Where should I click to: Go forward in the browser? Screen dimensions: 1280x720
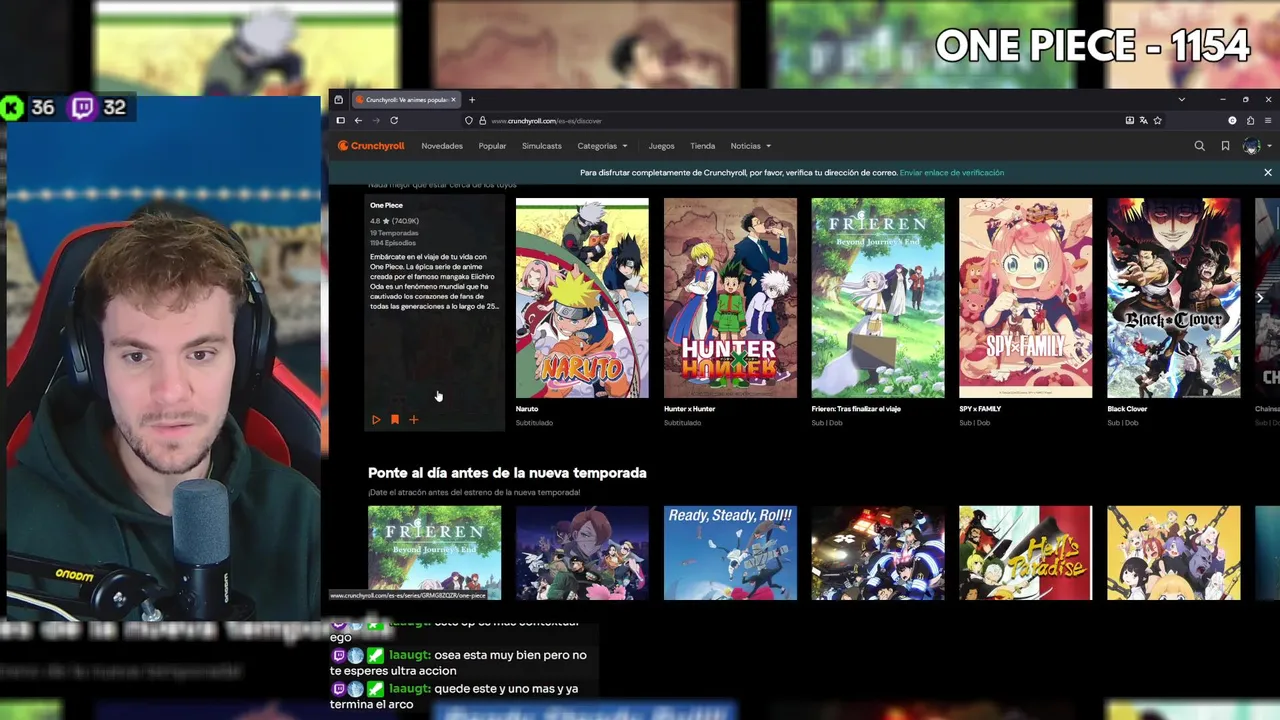(376, 121)
